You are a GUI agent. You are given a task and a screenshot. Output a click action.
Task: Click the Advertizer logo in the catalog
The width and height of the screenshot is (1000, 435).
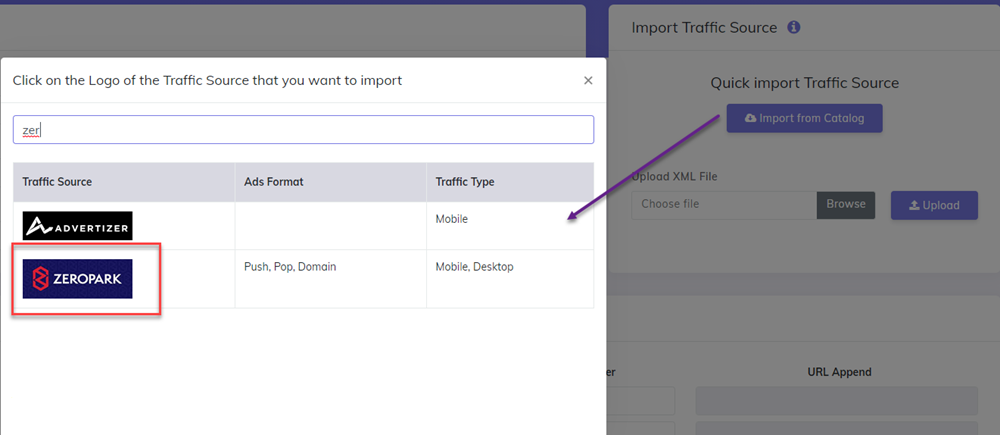(x=77, y=226)
